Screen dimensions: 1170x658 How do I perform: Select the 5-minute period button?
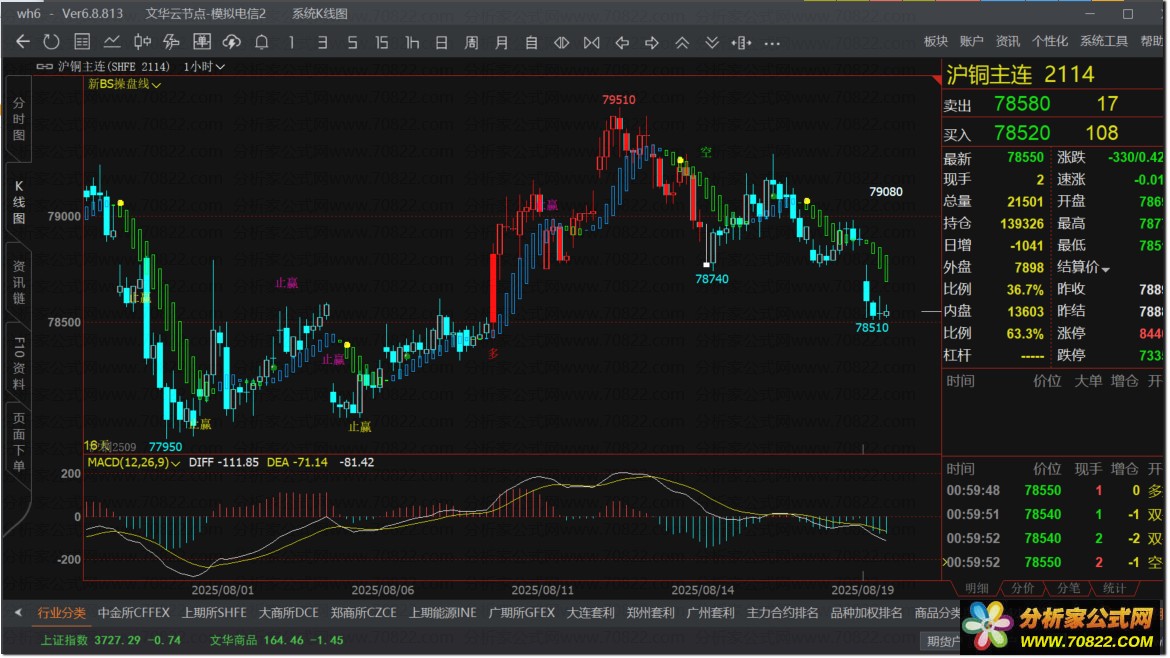click(352, 43)
